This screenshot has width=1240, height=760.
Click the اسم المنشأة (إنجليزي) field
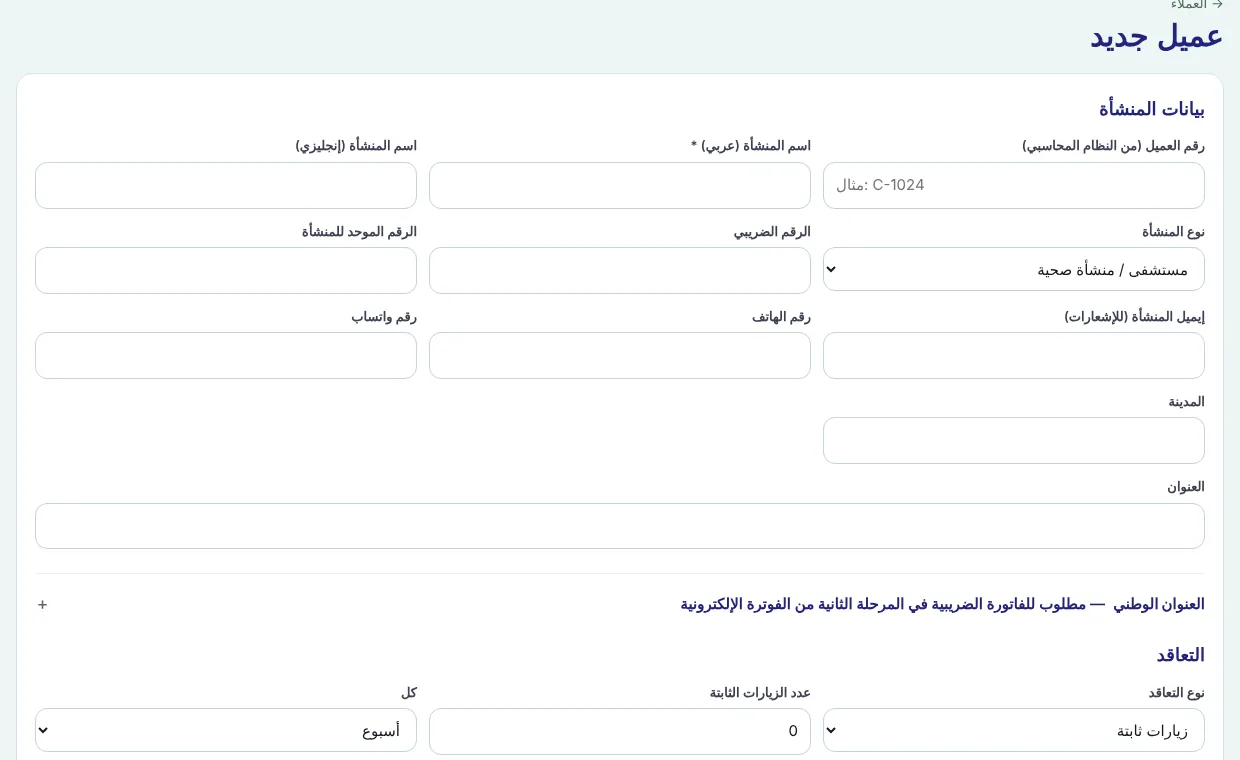point(226,185)
